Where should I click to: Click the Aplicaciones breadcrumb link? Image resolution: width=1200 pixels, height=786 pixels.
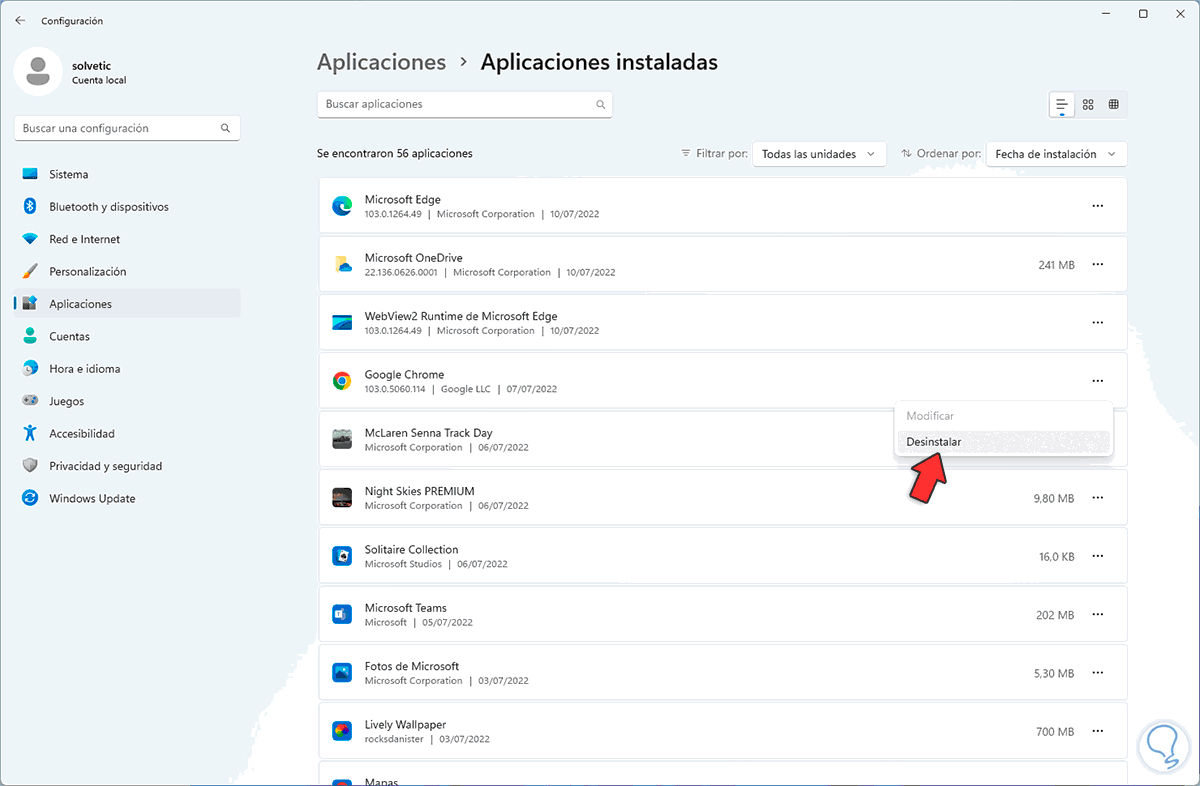(x=381, y=62)
